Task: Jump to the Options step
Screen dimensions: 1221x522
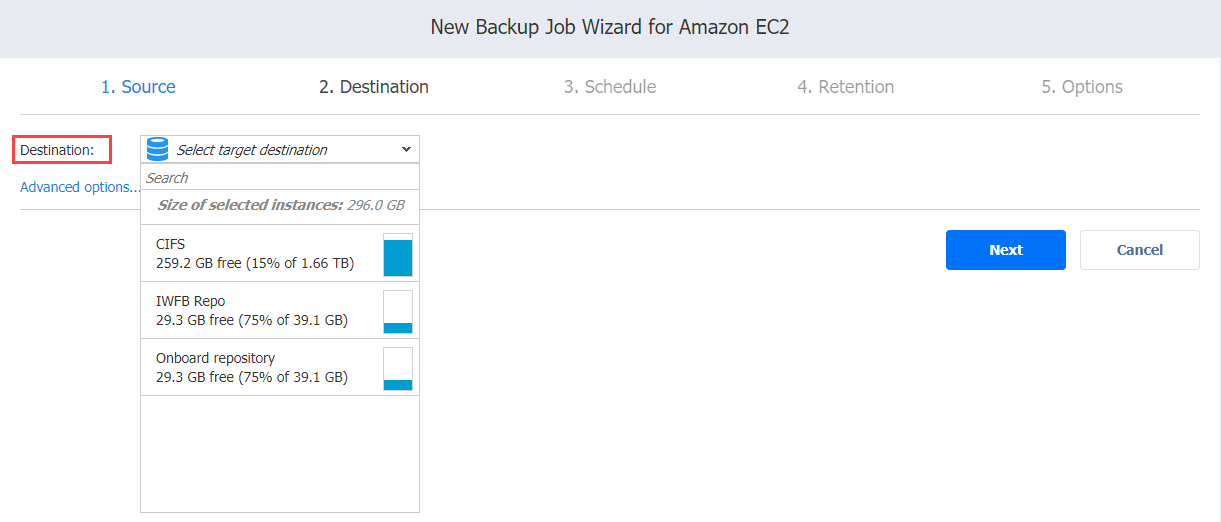Action: point(1082,87)
